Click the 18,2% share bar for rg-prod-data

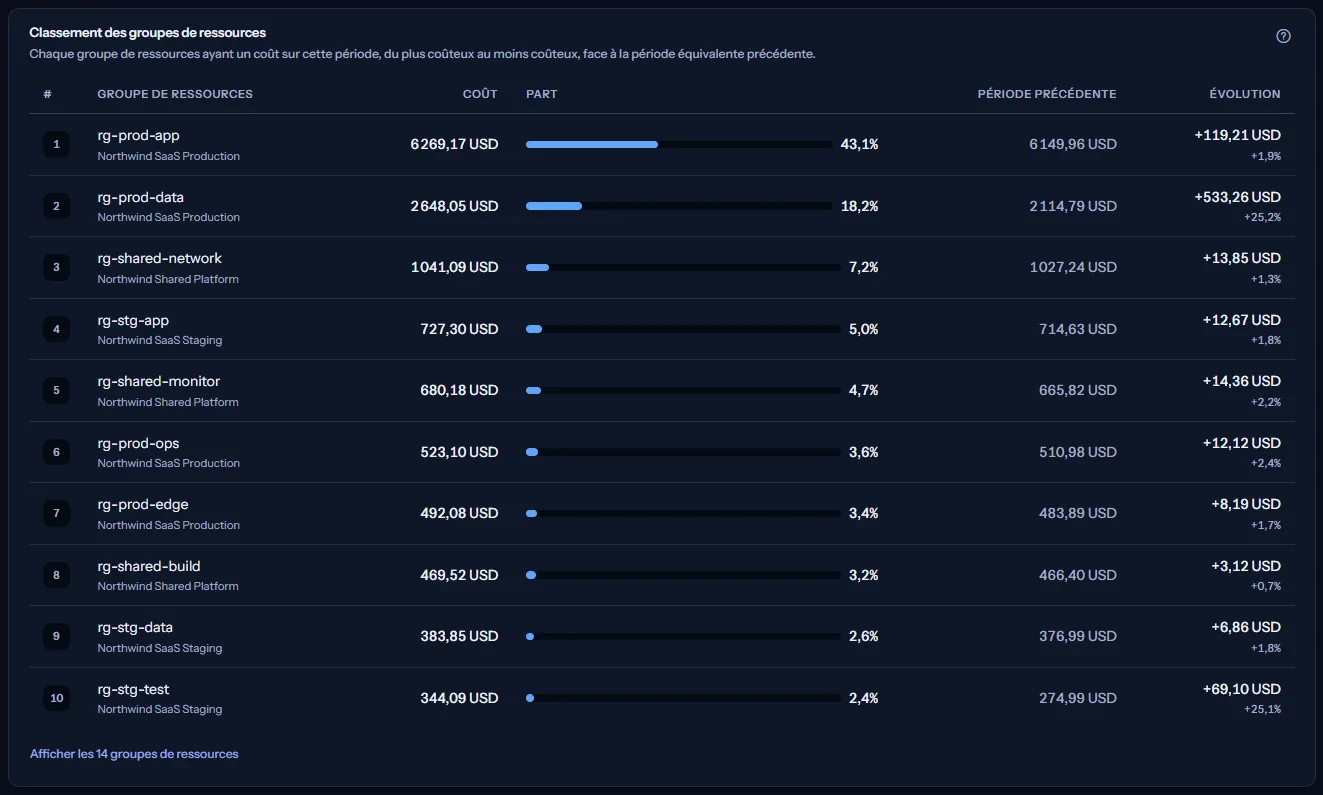[x=679, y=206]
